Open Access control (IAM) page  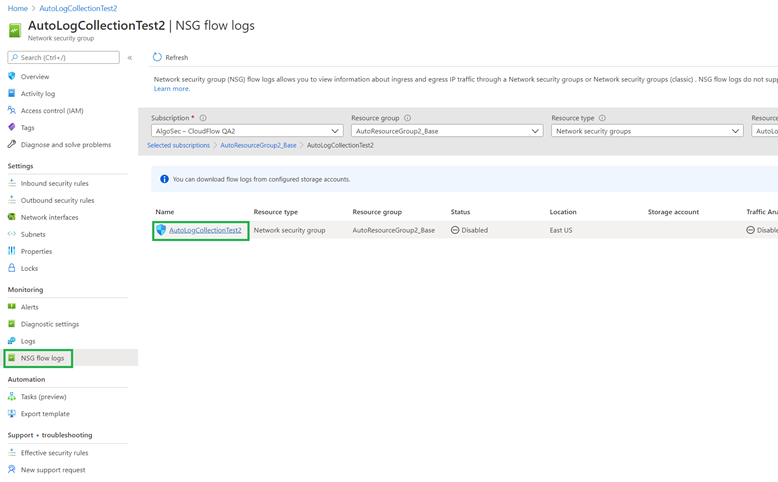pyautogui.click(x=52, y=111)
